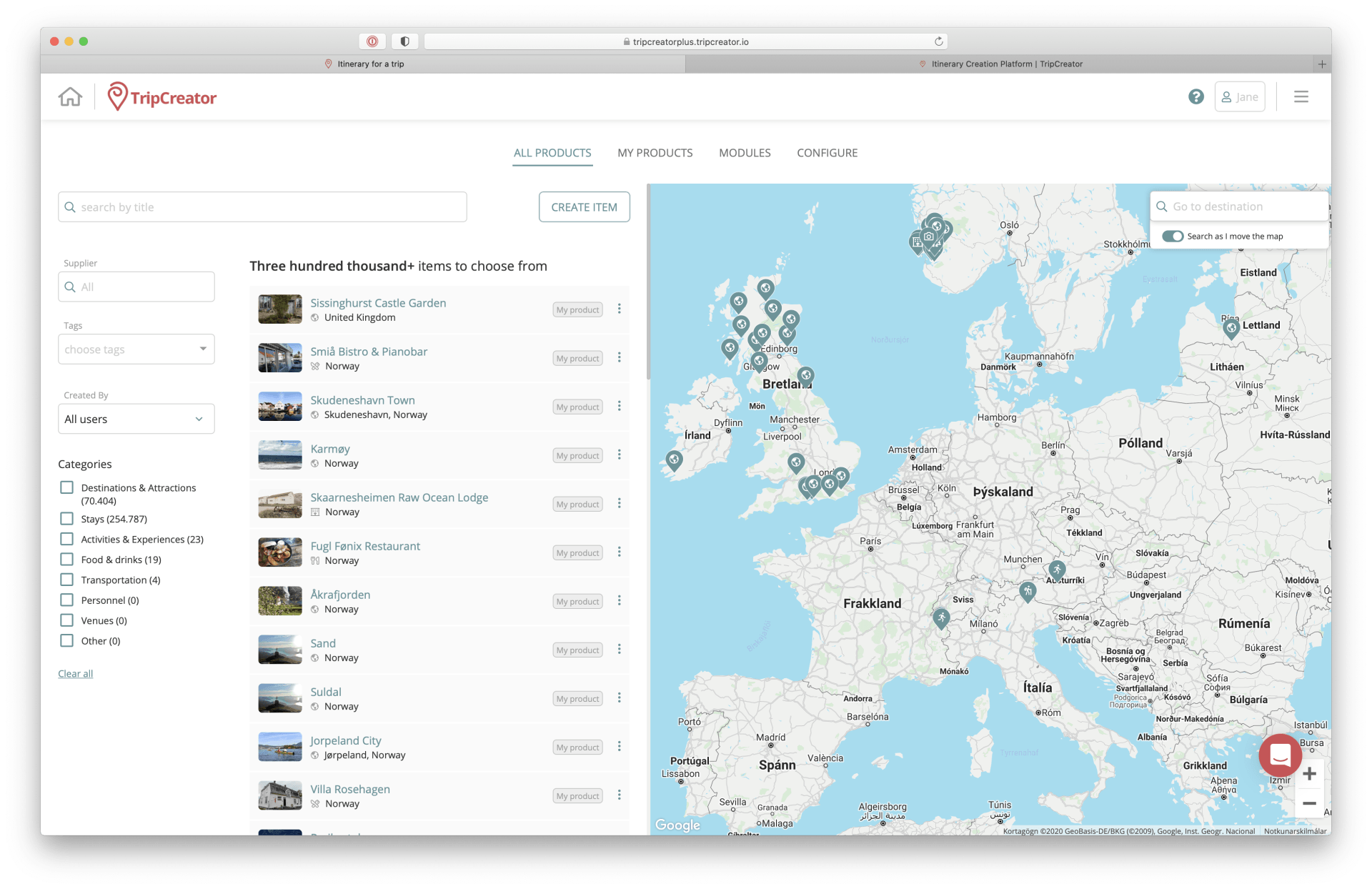Screen dimensions: 1372x889
Task: Click the Karmøy listing thumbnail image
Action: click(x=279, y=455)
